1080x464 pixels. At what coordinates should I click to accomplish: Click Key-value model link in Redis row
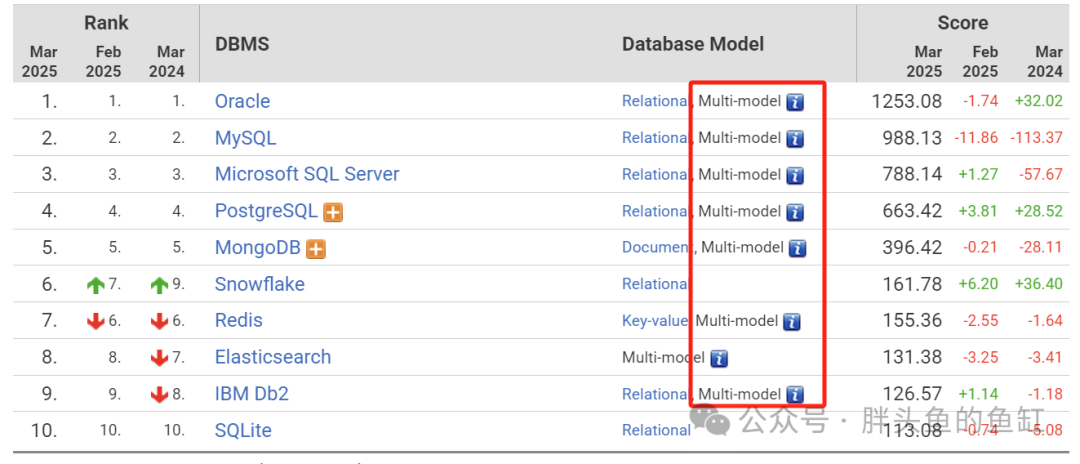[x=655, y=321]
